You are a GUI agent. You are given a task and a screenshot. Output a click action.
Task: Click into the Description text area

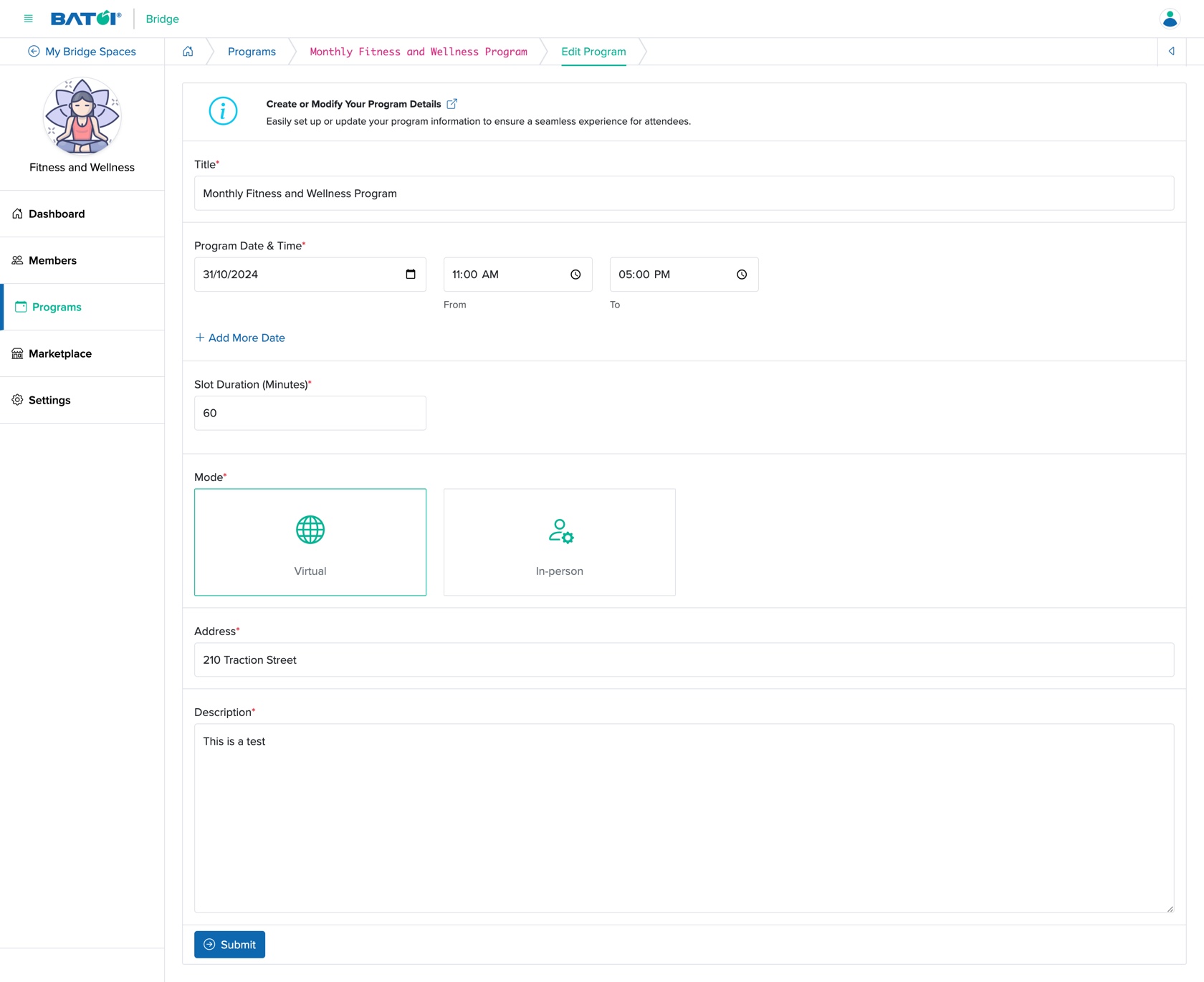pyautogui.click(x=684, y=818)
